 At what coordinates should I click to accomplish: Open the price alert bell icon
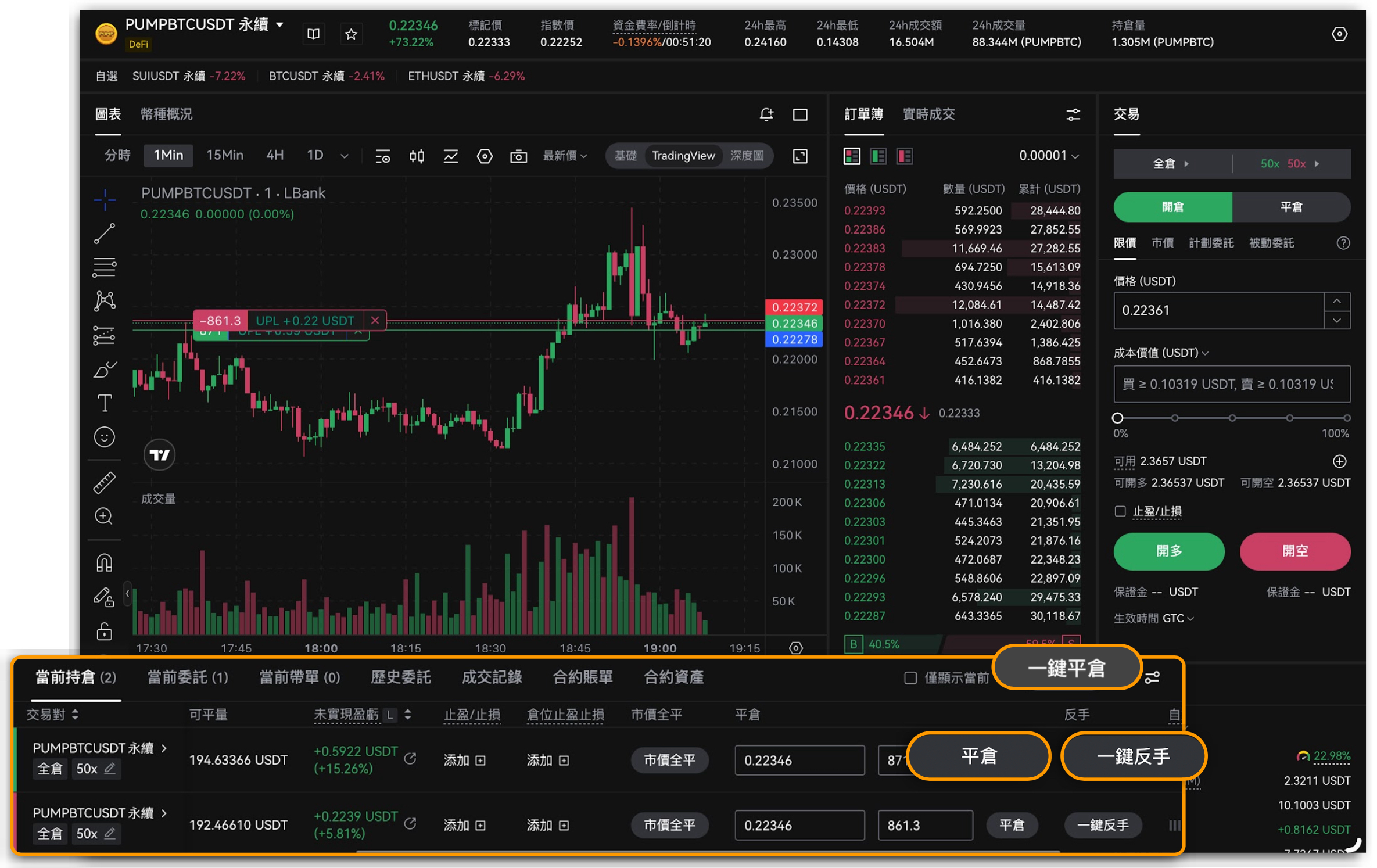766,114
